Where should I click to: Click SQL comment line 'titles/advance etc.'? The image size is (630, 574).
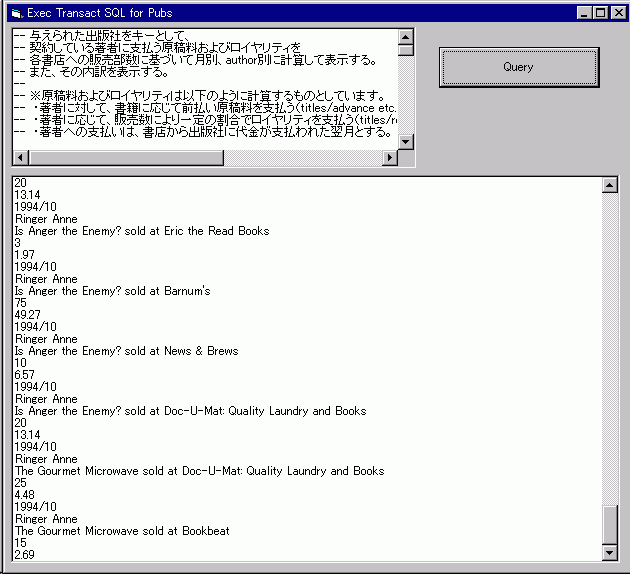tap(205, 108)
